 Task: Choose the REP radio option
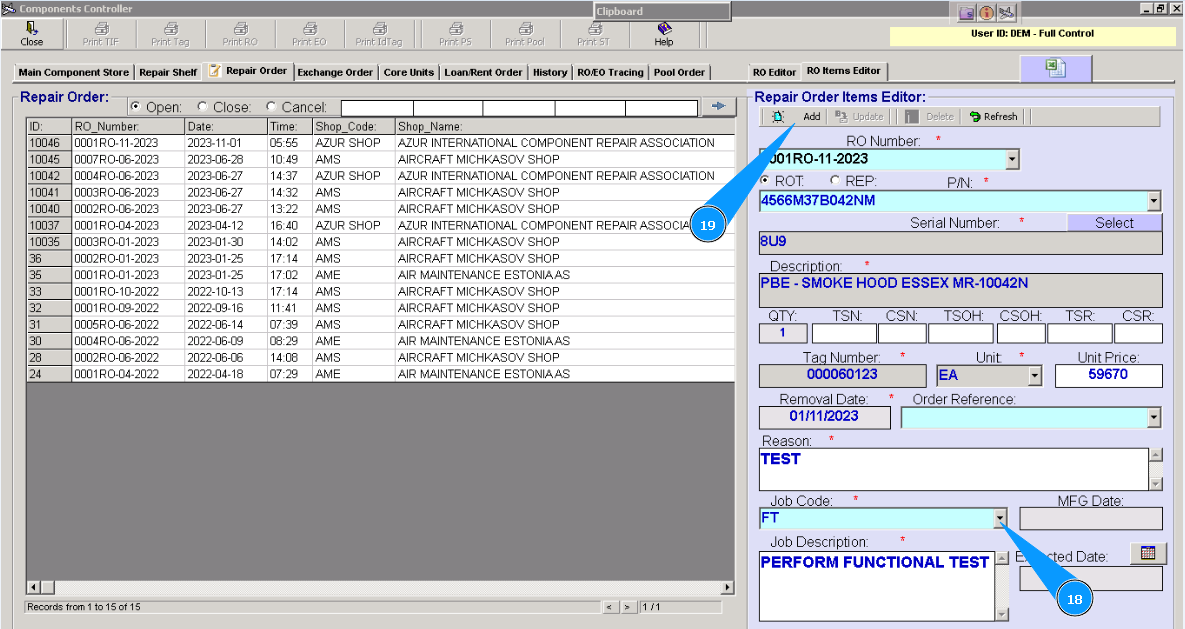click(x=835, y=181)
